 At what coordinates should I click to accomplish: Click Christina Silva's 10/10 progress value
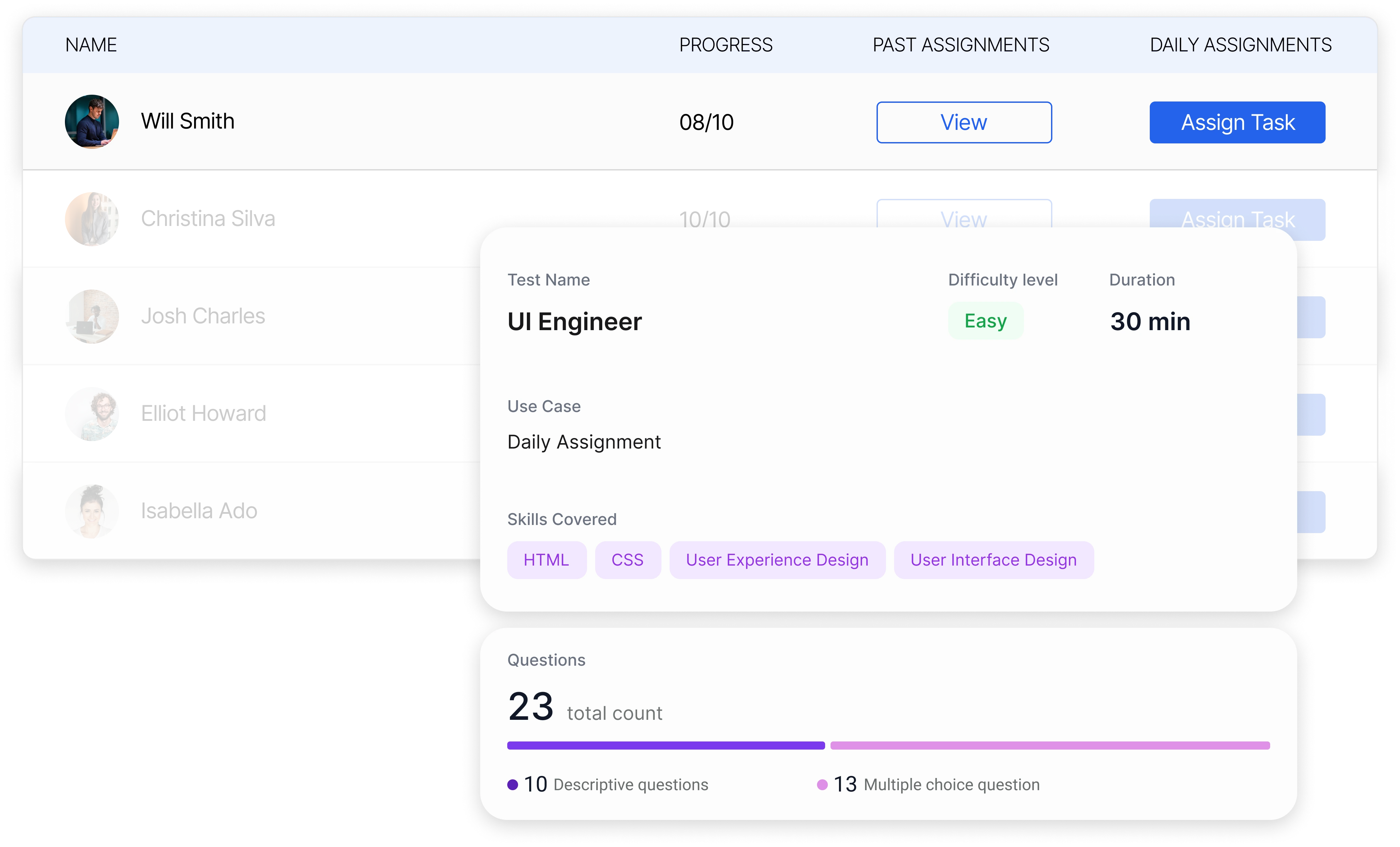pyautogui.click(x=704, y=220)
